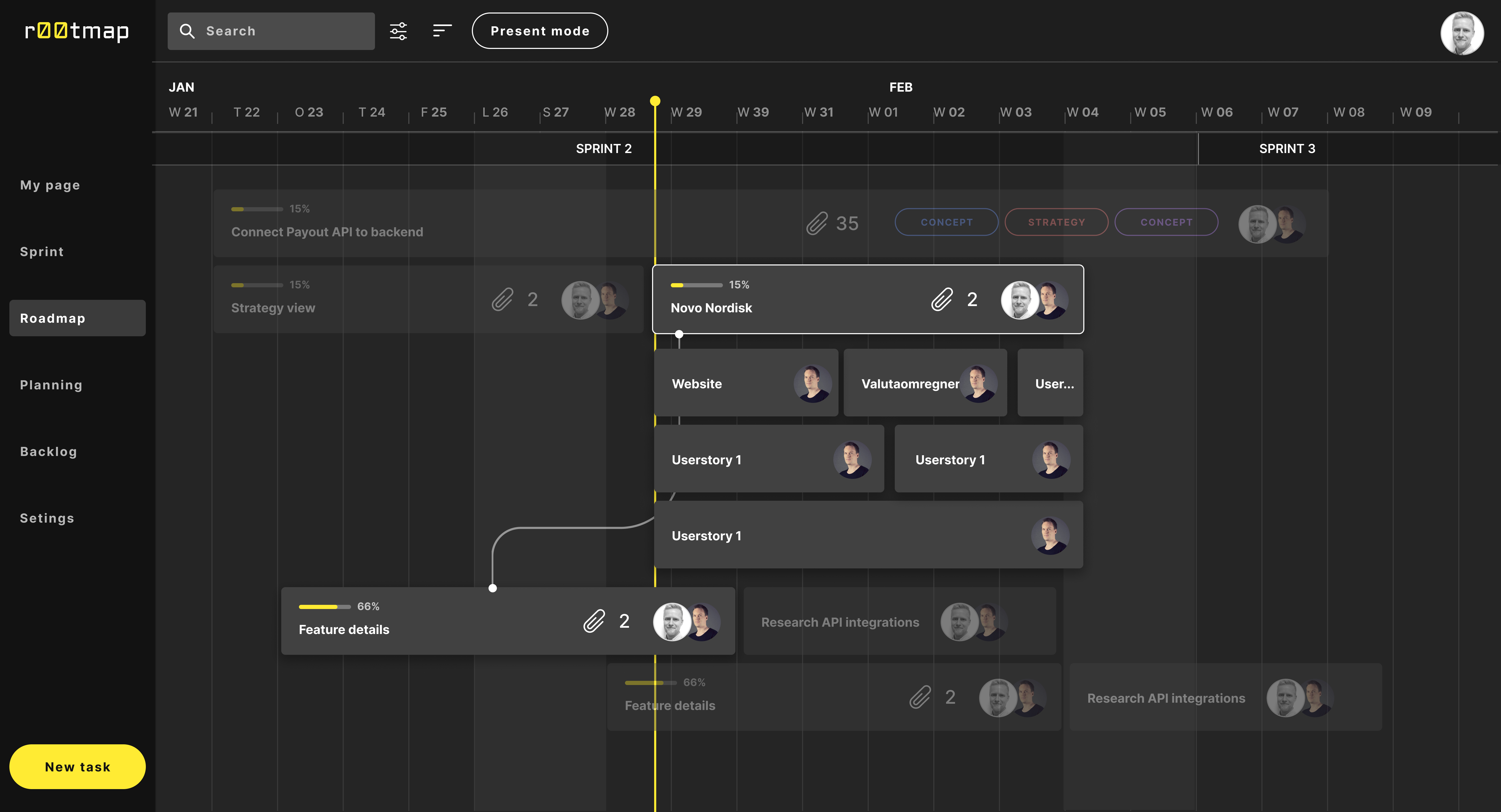
Task: Activate Present mode
Action: pos(540,31)
